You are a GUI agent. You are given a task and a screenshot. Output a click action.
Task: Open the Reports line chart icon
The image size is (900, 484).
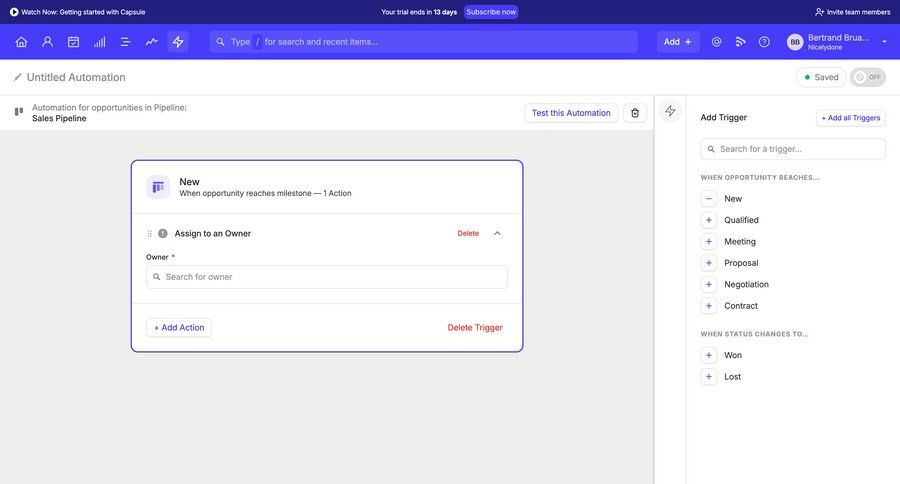point(151,42)
